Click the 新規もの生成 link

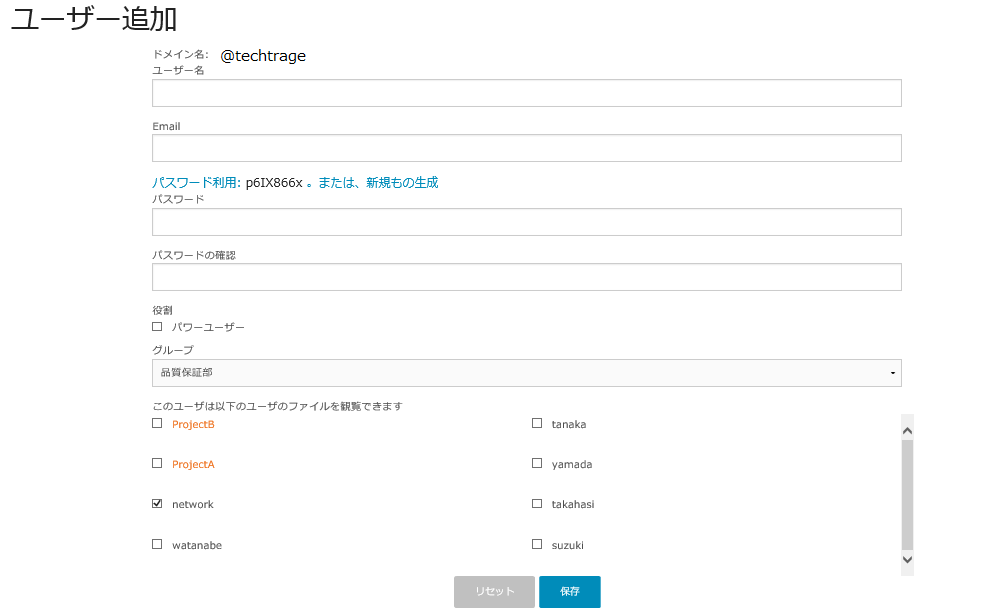(x=402, y=183)
